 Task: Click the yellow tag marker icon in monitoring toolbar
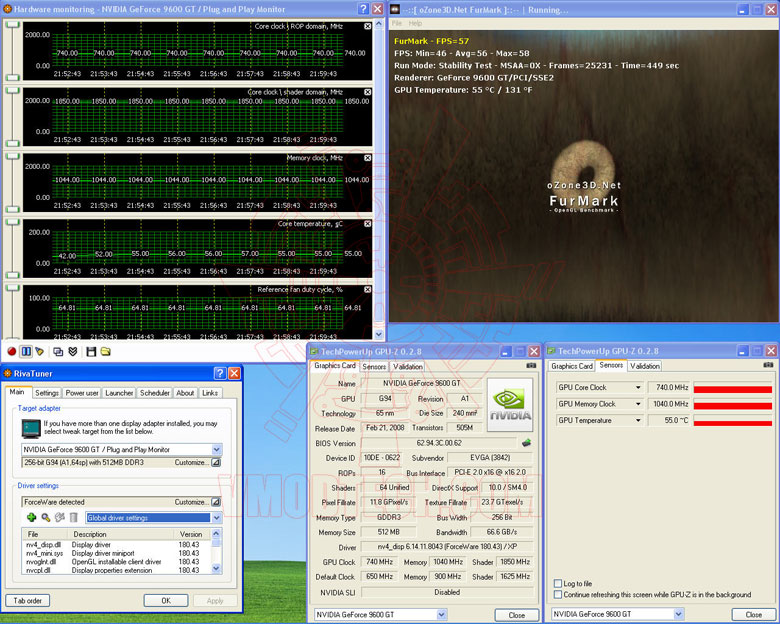click(39, 351)
